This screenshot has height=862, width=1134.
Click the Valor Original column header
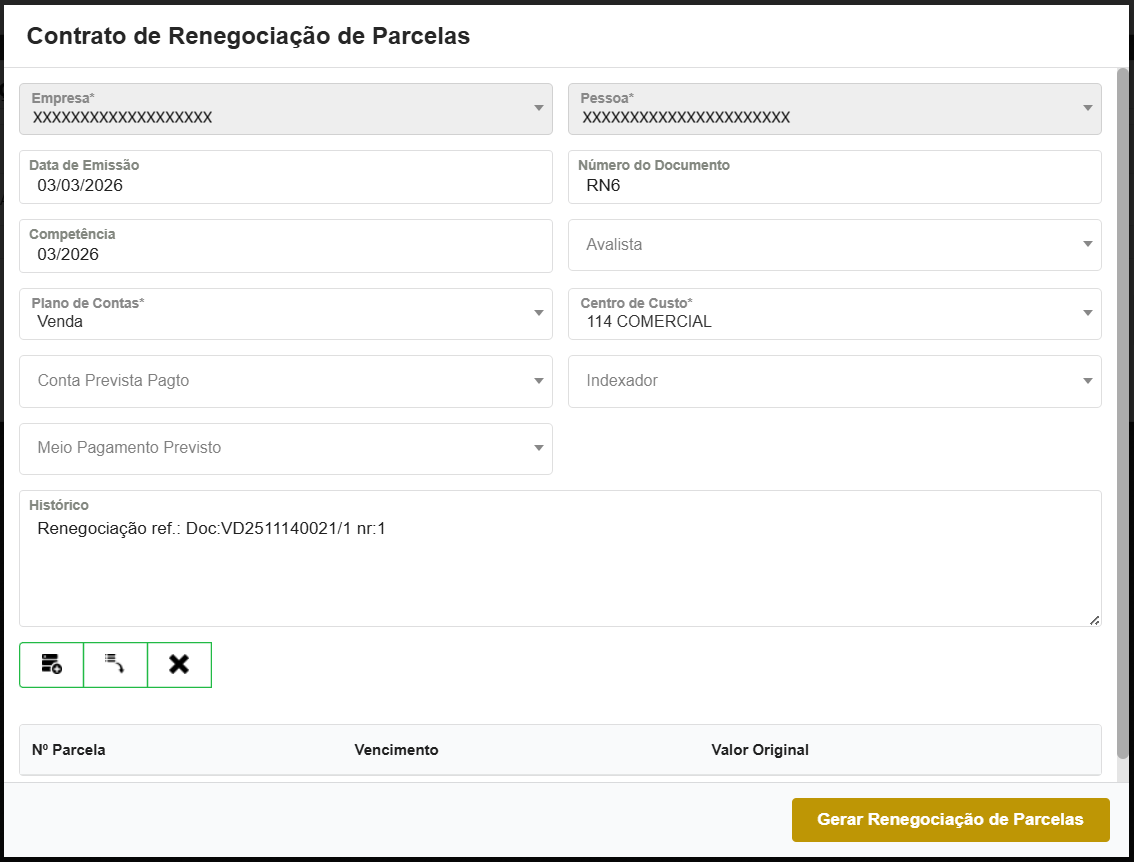coord(760,750)
